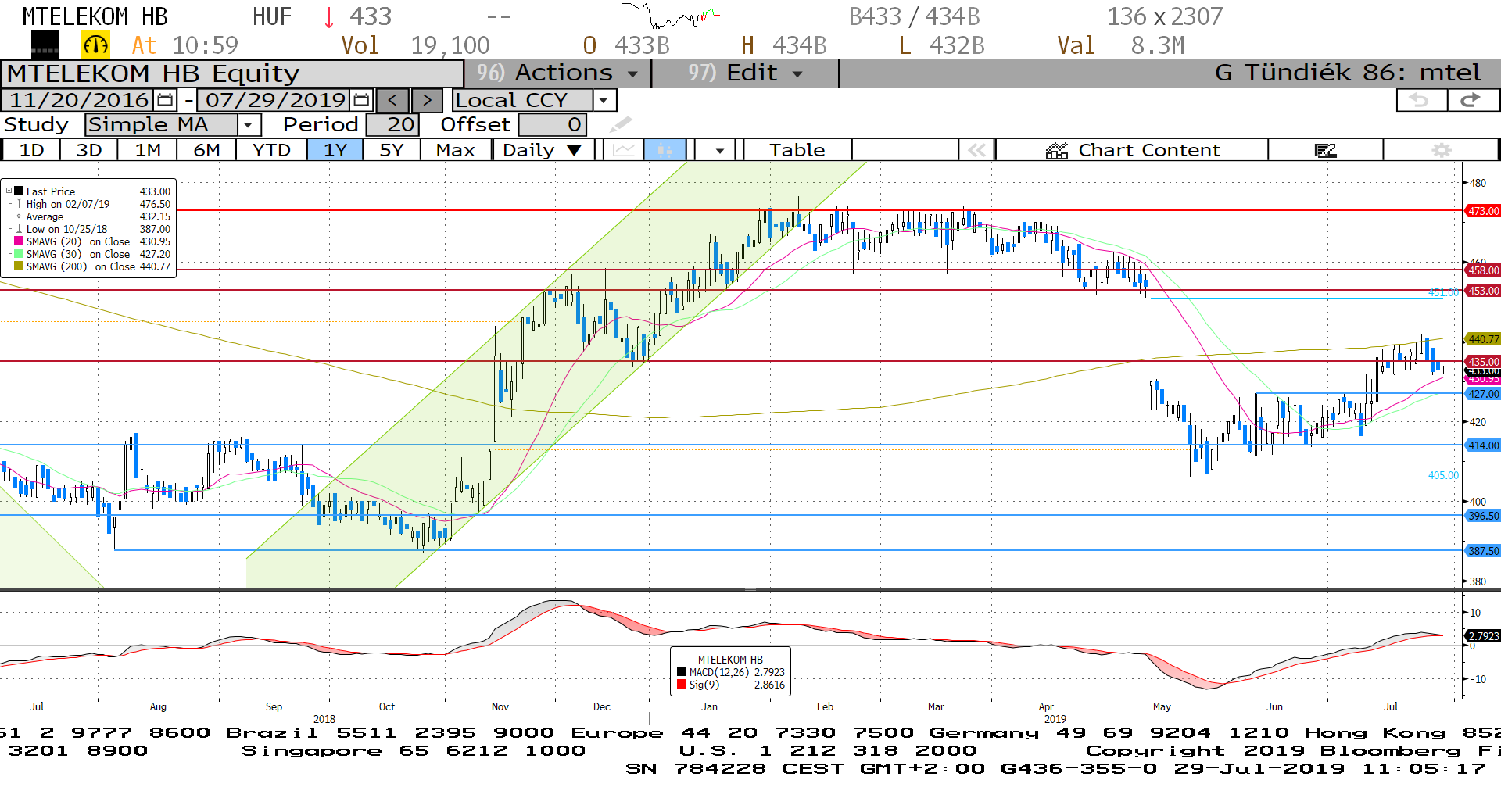This screenshot has height=812, width=1501.
Task: Open the start date calendar picker
Action: pyautogui.click(x=165, y=100)
